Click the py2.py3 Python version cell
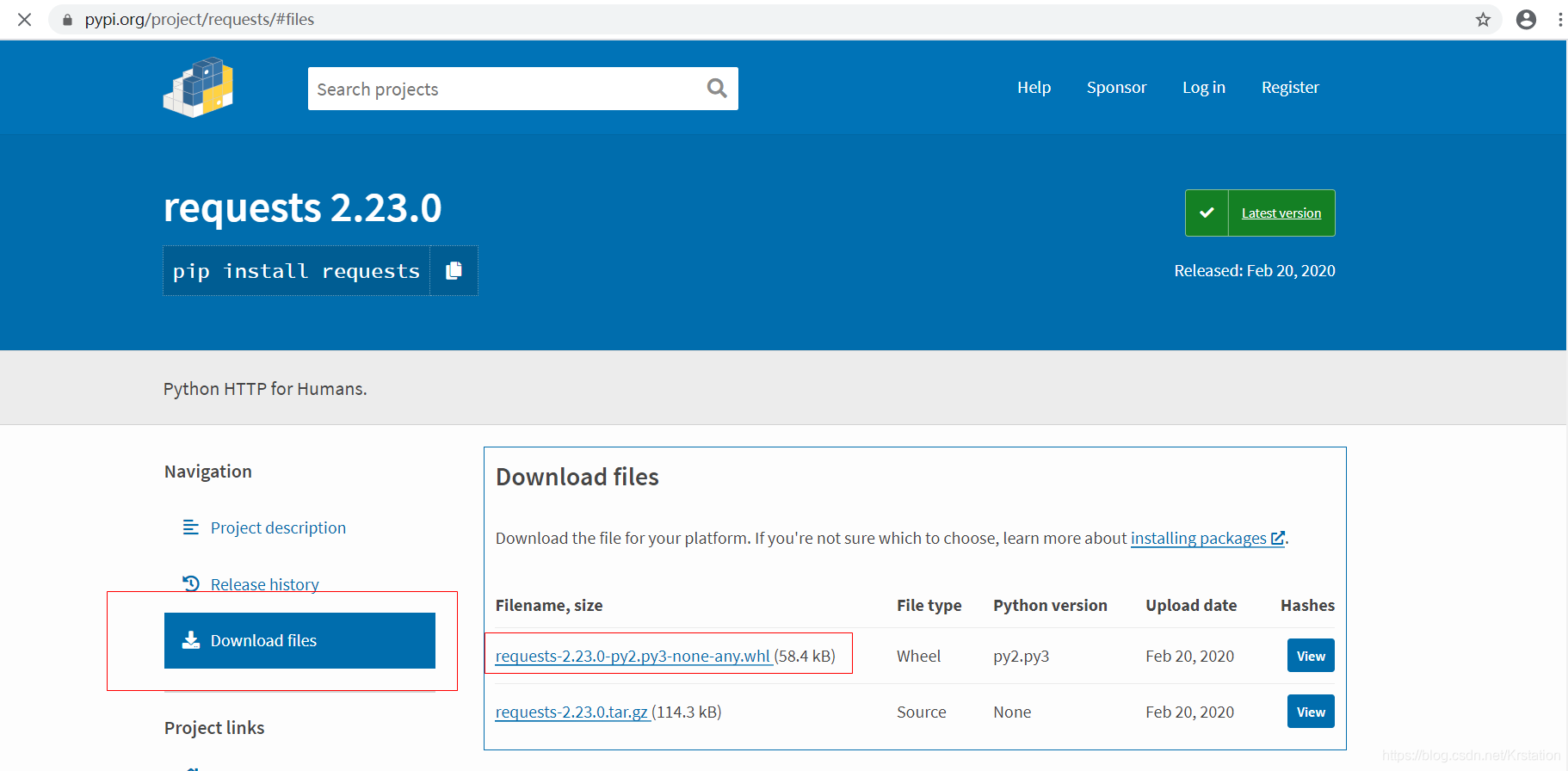The height and width of the screenshot is (771, 1568). tap(1021, 656)
